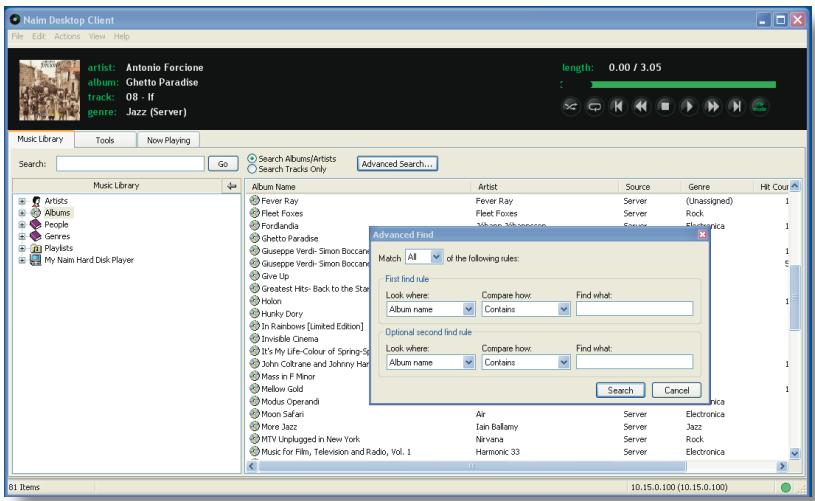Click the green round icon after the next-track button

click(760, 107)
